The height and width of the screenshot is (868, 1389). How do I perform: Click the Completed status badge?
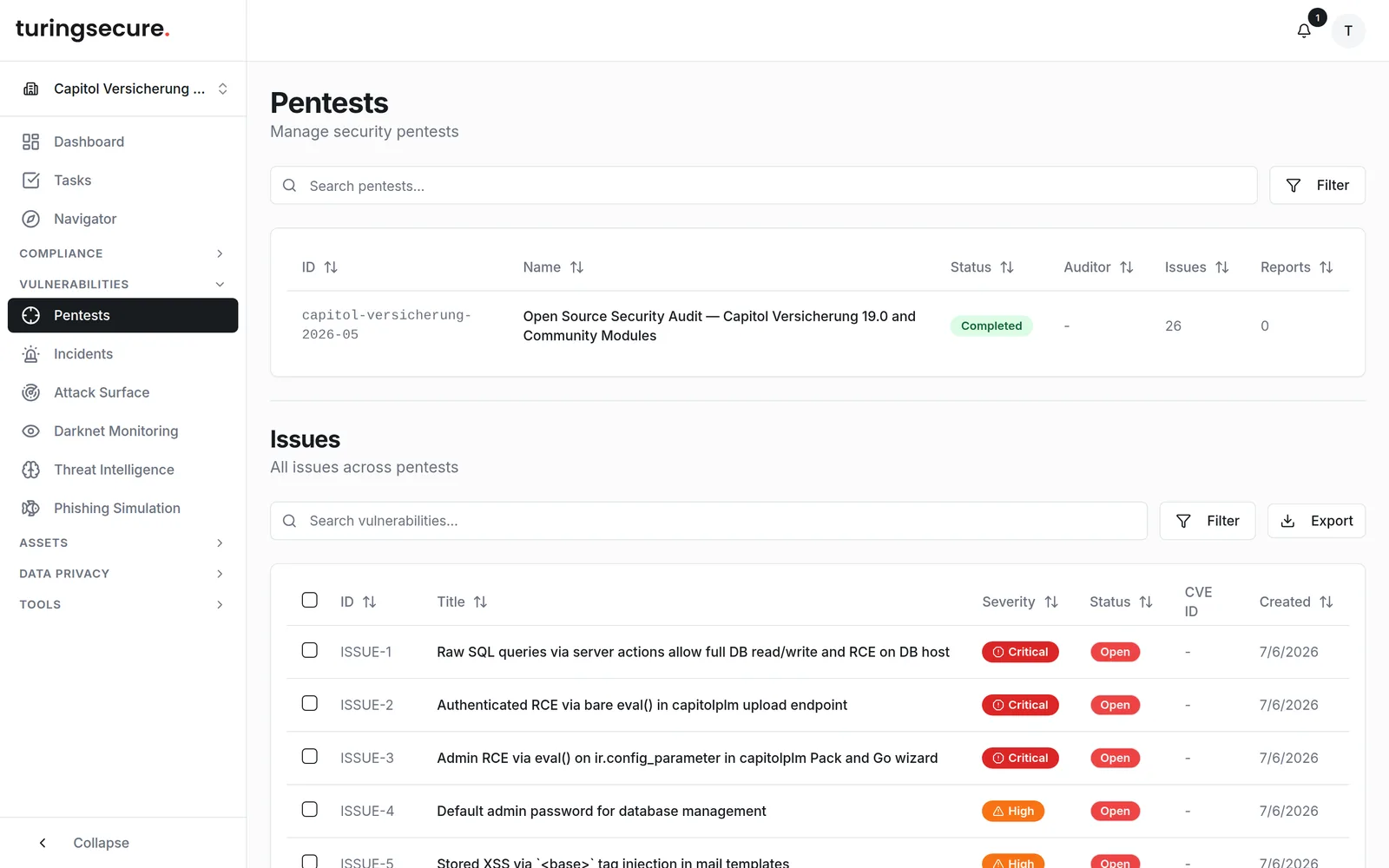(x=991, y=325)
